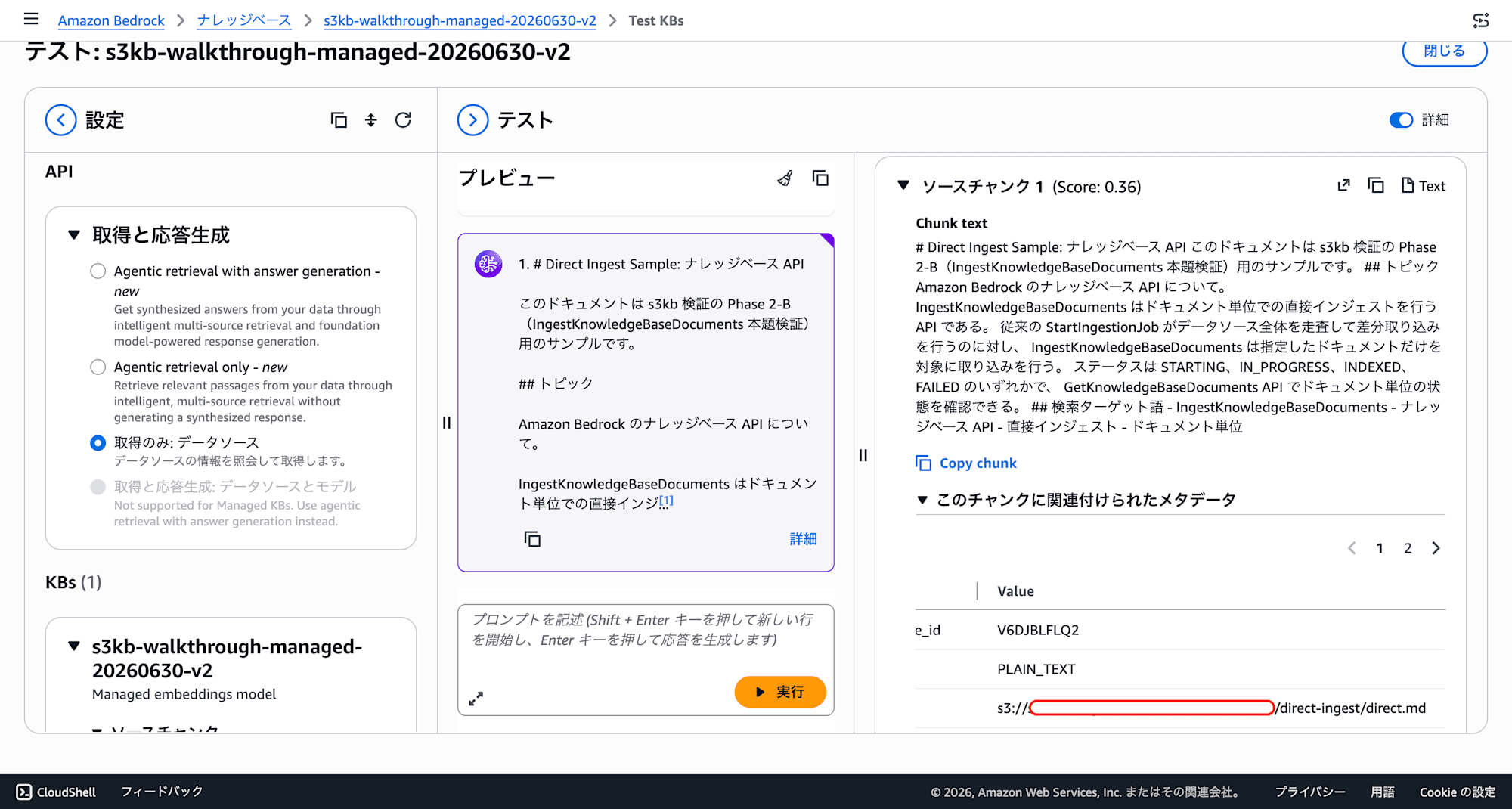Reset settings with the refresh icon

point(403,120)
